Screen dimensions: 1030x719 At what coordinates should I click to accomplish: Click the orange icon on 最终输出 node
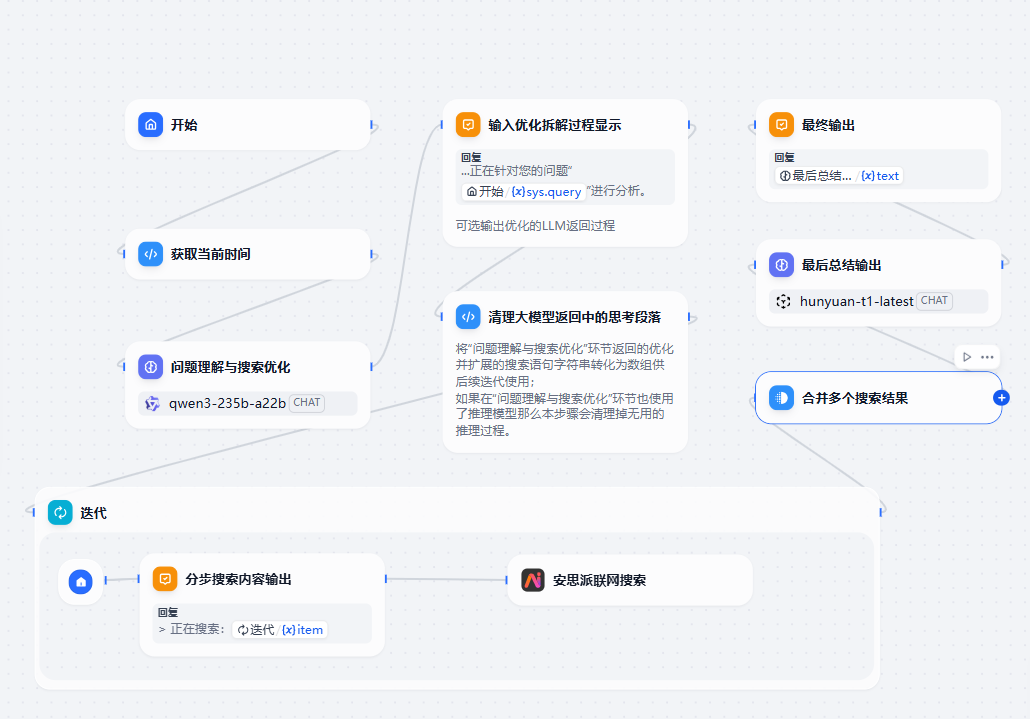(781, 125)
